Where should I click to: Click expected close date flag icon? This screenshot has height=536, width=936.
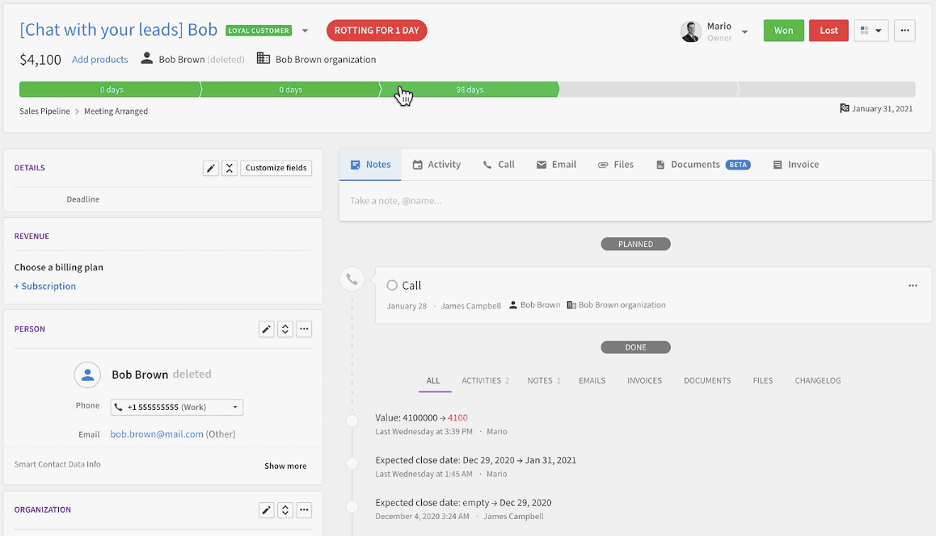(844, 109)
